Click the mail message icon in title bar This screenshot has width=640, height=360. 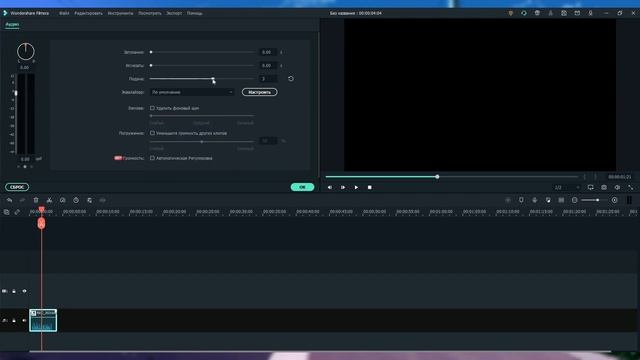[577, 13]
